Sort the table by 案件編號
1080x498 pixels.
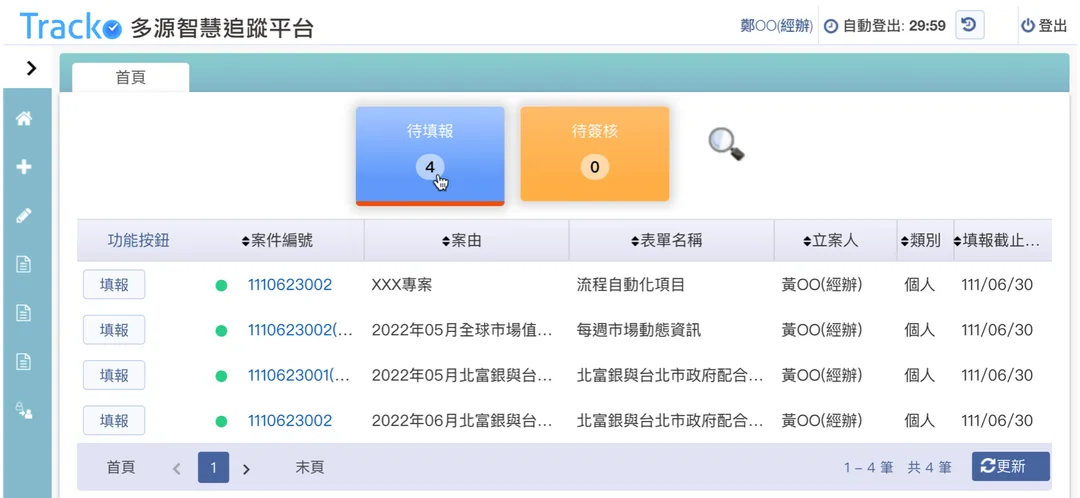coord(277,240)
